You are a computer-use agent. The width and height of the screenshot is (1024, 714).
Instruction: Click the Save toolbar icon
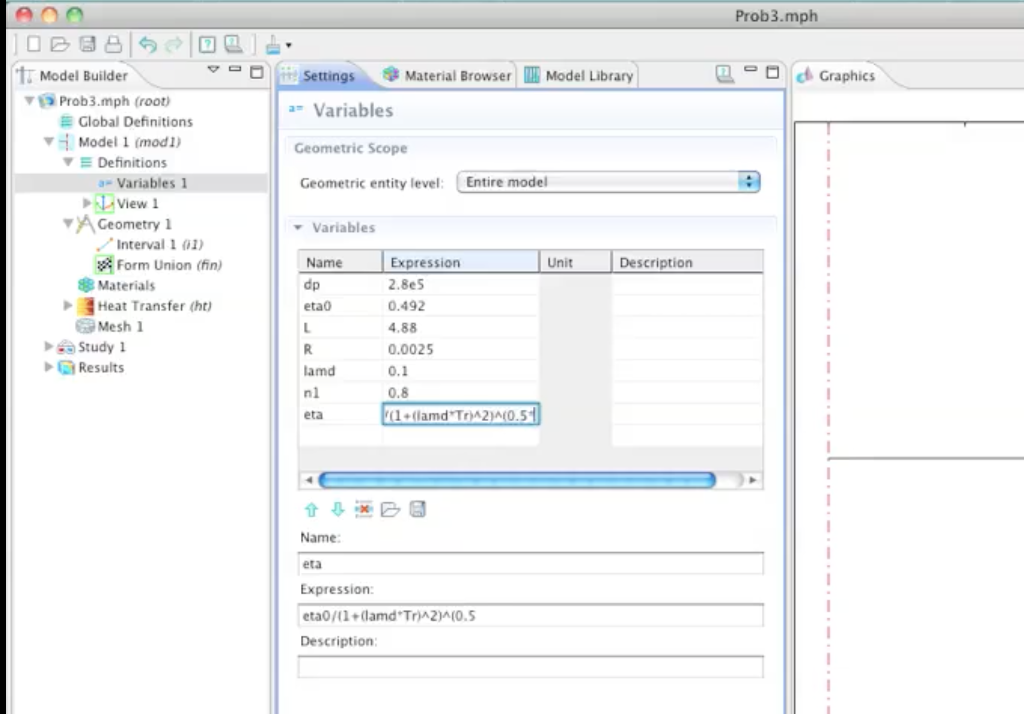[x=87, y=44]
